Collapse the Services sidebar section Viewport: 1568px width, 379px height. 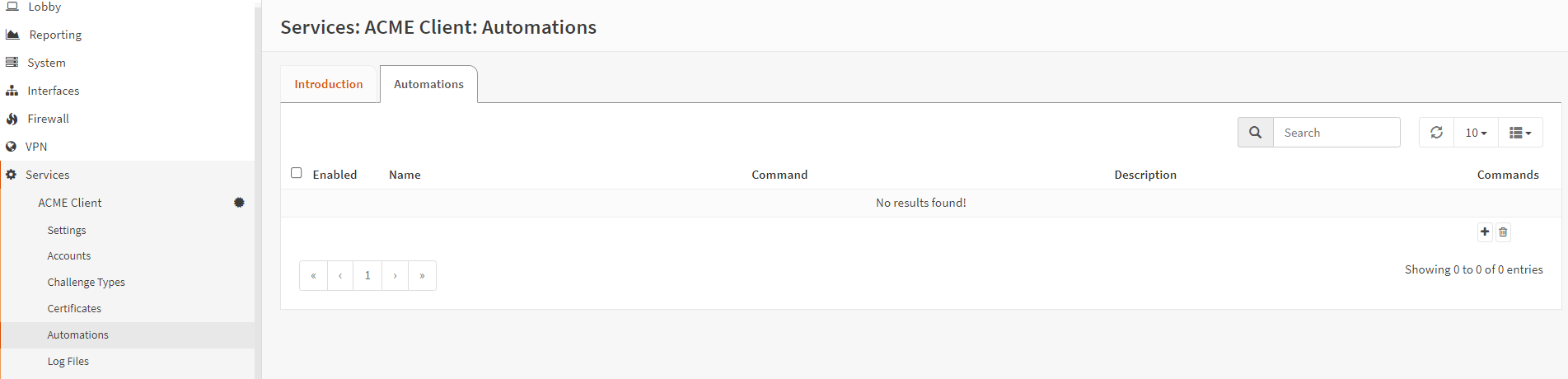coord(48,175)
